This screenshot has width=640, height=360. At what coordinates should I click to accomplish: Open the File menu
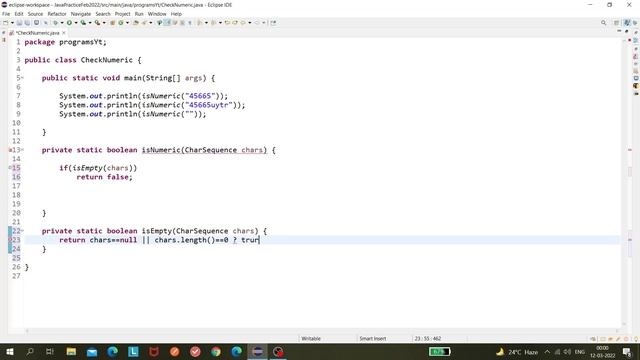coord(6,14)
